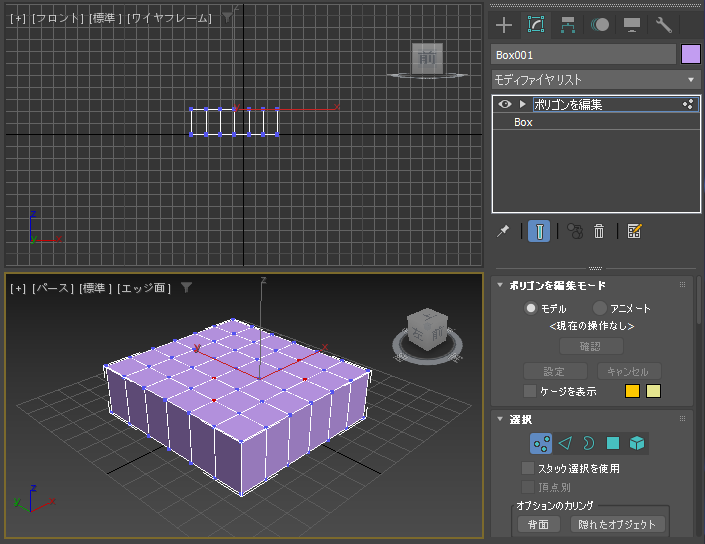Open the Configure Modifier Sets icon
This screenshot has width=705, height=544.
point(634,231)
